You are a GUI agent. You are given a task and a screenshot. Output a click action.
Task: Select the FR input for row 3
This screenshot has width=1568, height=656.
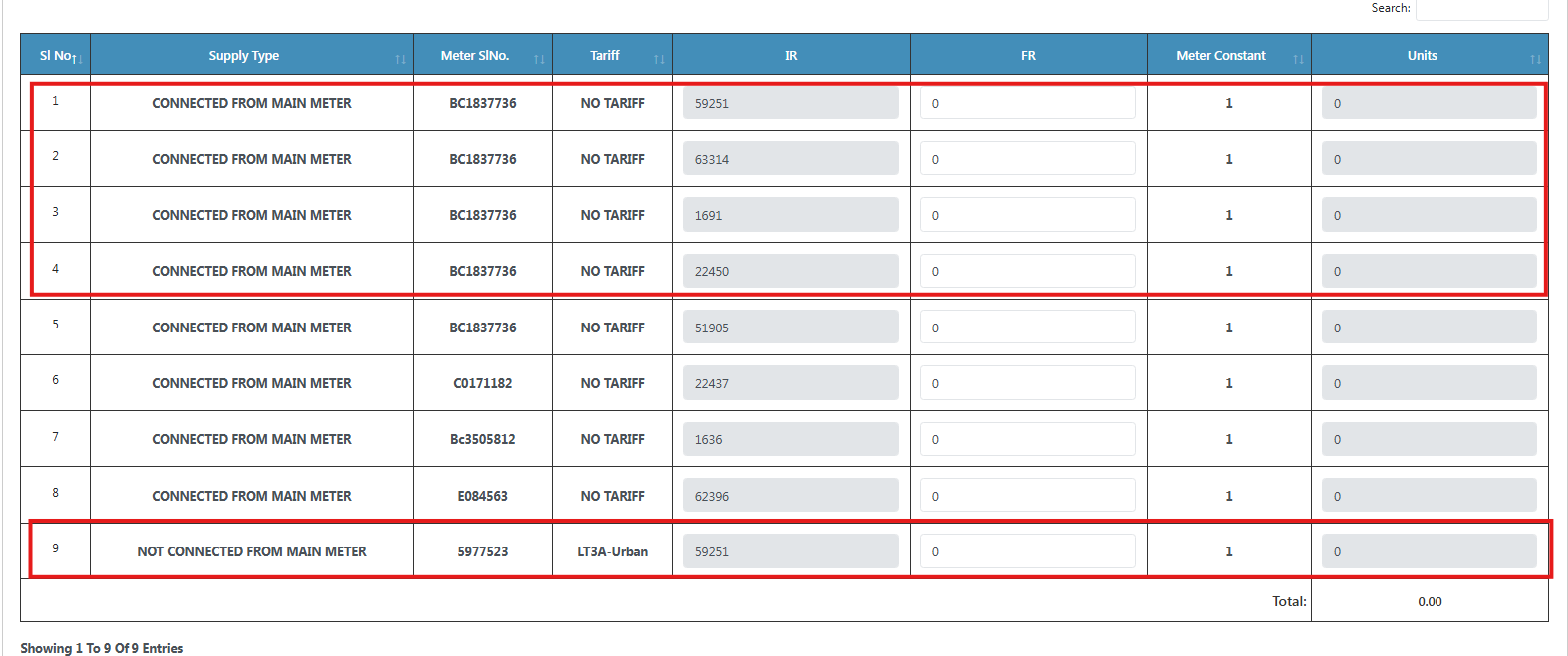point(1027,215)
